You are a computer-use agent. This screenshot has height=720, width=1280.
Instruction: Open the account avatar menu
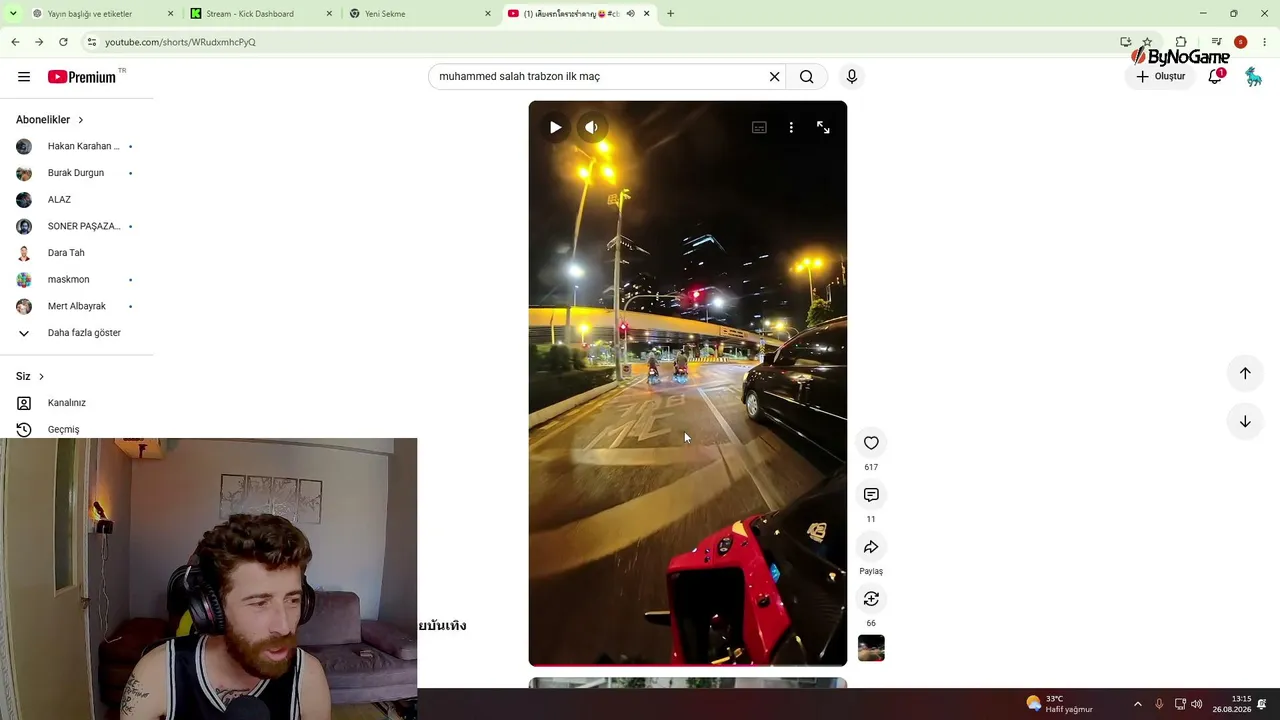point(1253,77)
